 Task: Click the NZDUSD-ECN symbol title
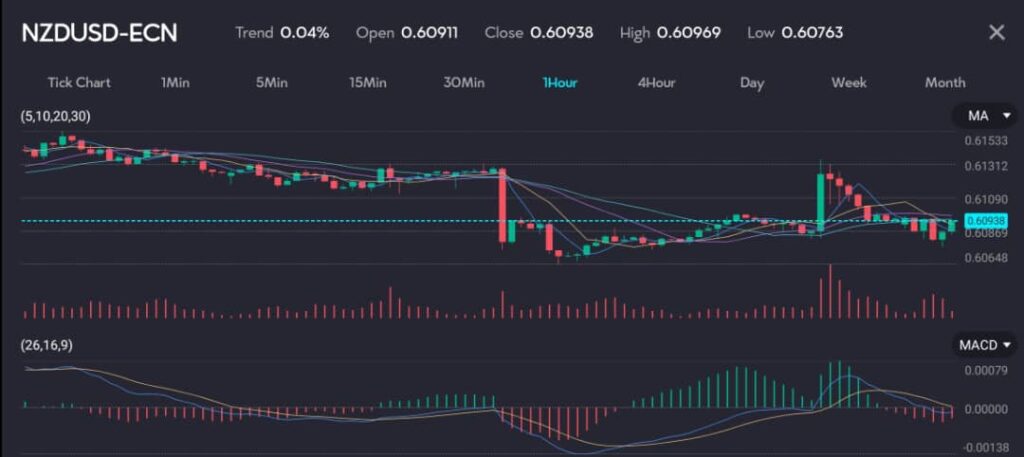coord(100,32)
